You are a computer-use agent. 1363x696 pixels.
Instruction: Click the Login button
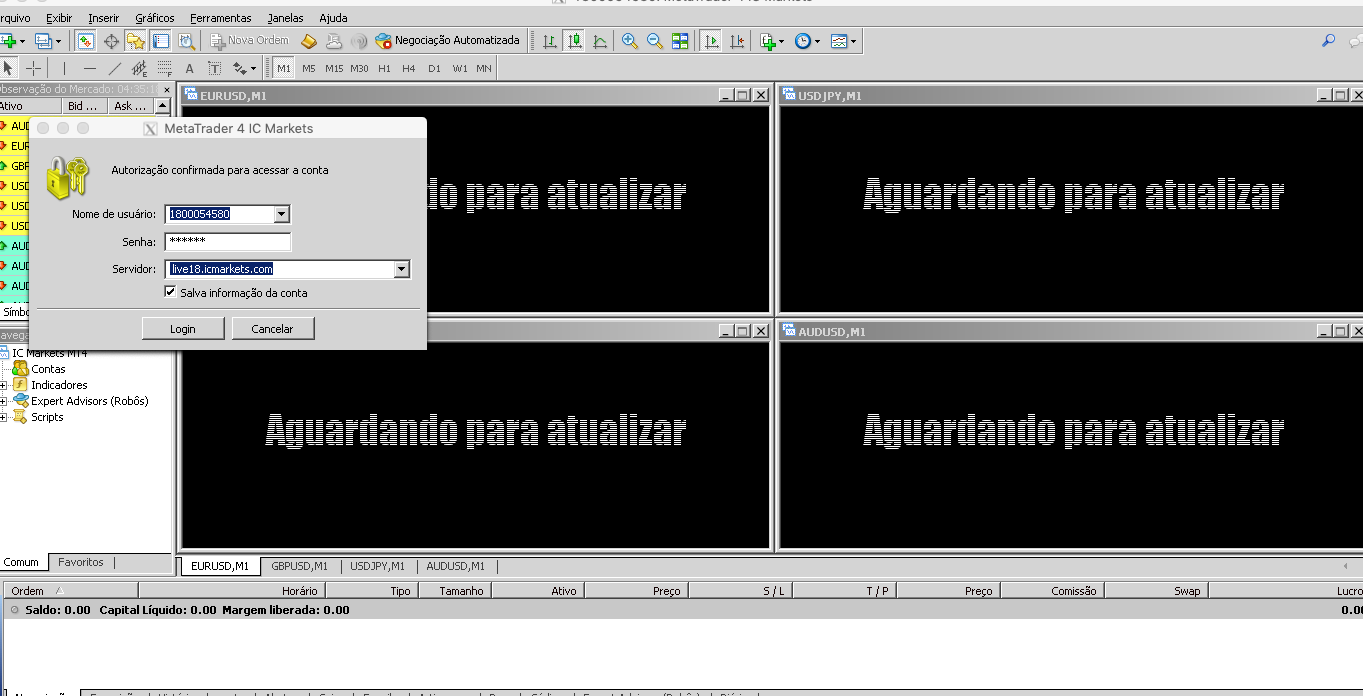[x=183, y=328]
